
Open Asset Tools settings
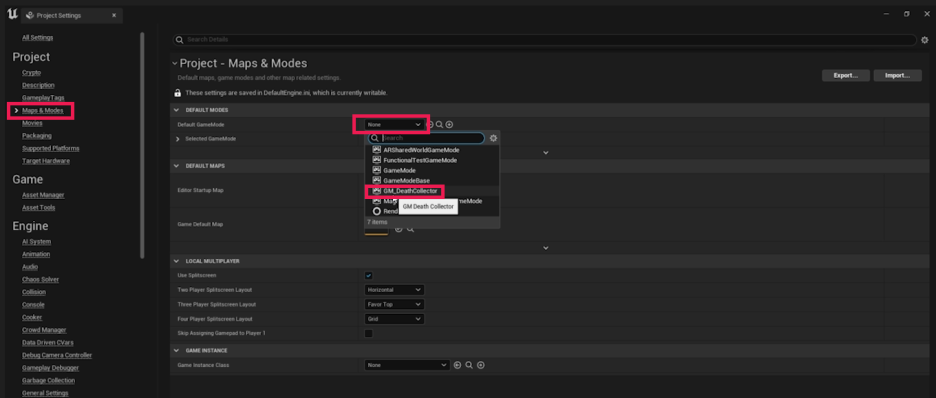coord(38,208)
